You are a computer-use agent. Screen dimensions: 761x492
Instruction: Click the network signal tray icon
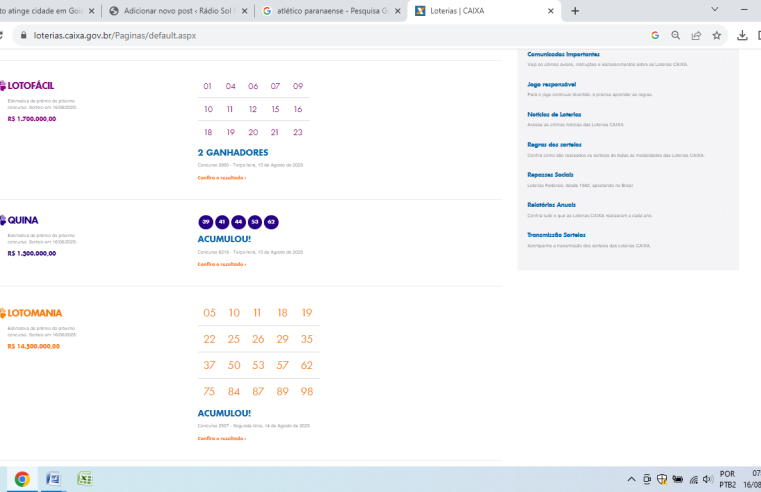(x=694, y=479)
